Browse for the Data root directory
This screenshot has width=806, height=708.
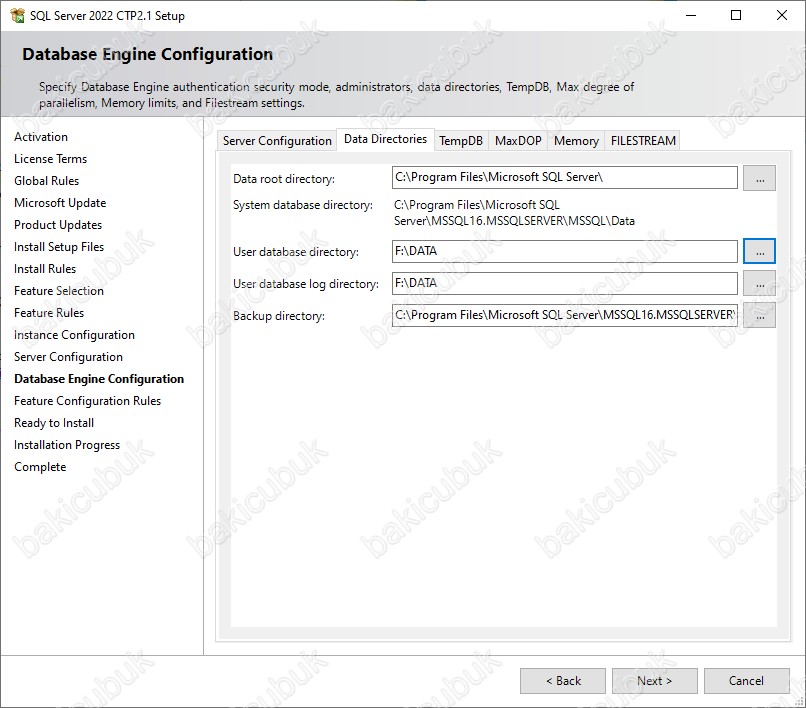(759, 178)
